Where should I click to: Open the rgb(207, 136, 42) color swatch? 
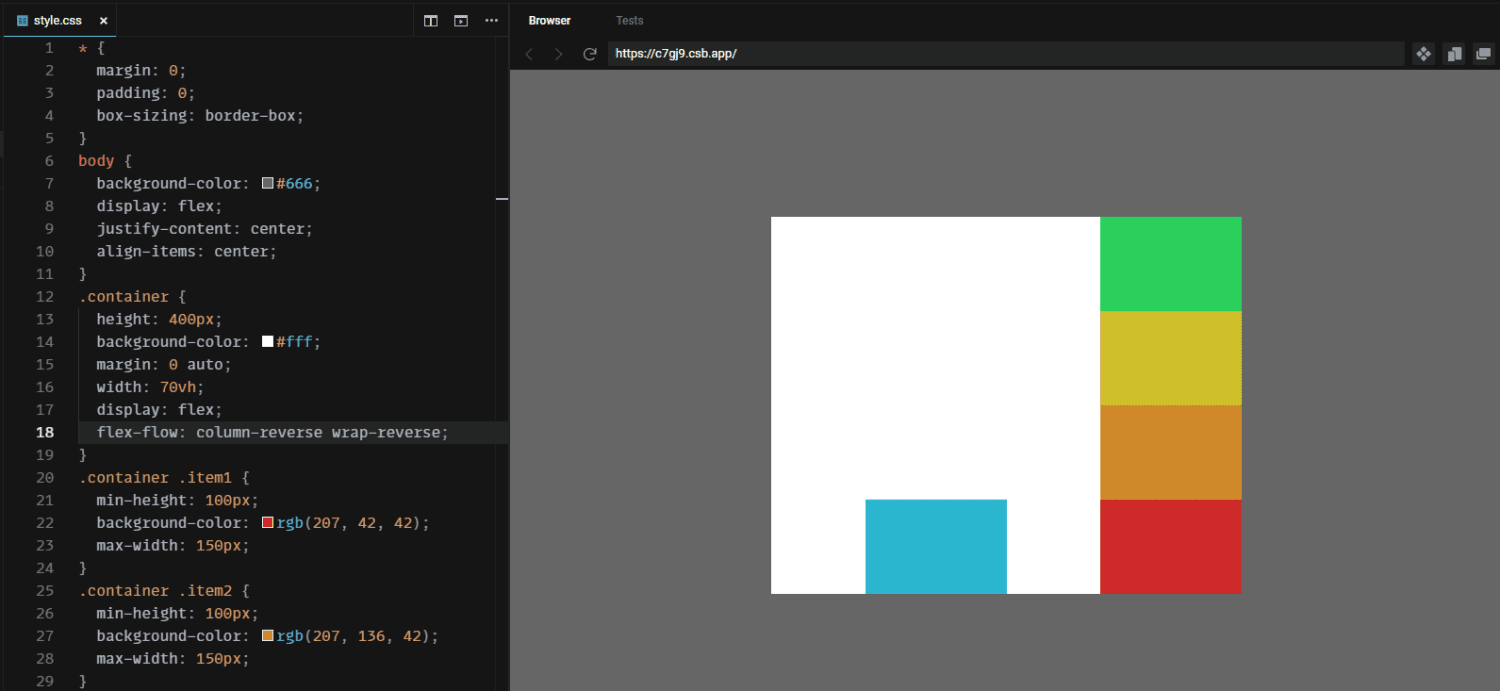pyautogui.click(x=268, y=636)
